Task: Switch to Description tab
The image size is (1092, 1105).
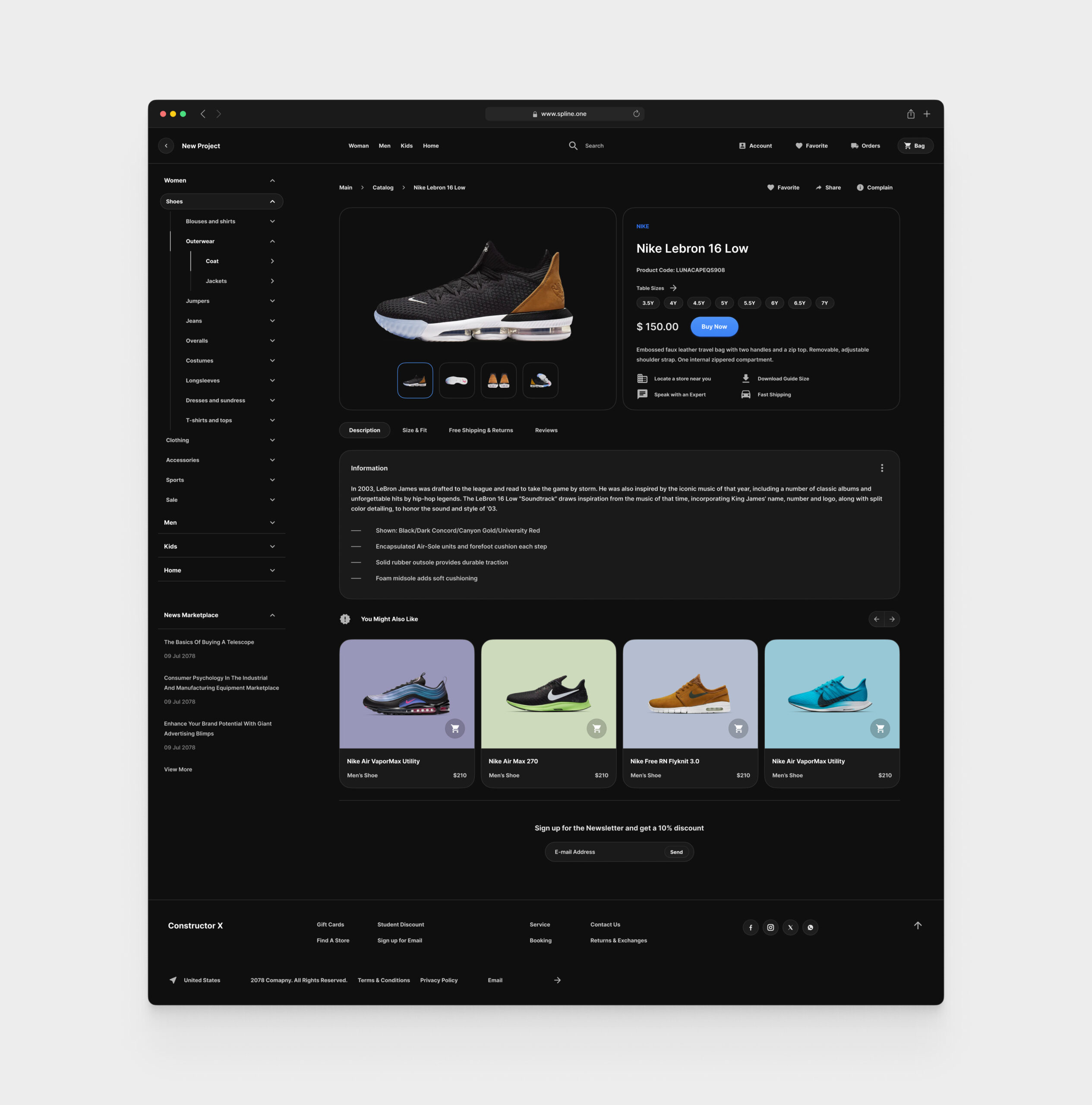Action: tap(364, 430)
